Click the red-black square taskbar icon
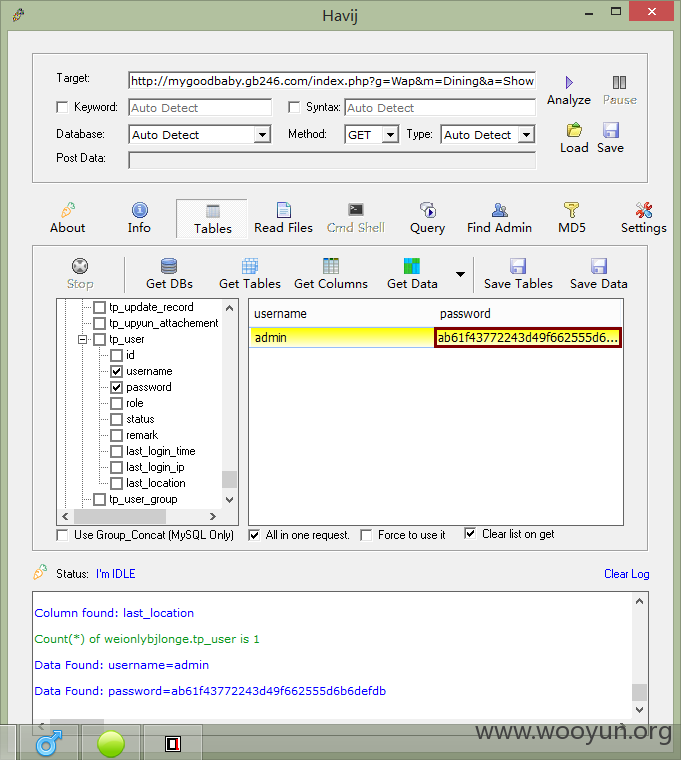681x760 pixels. (173, 744)
